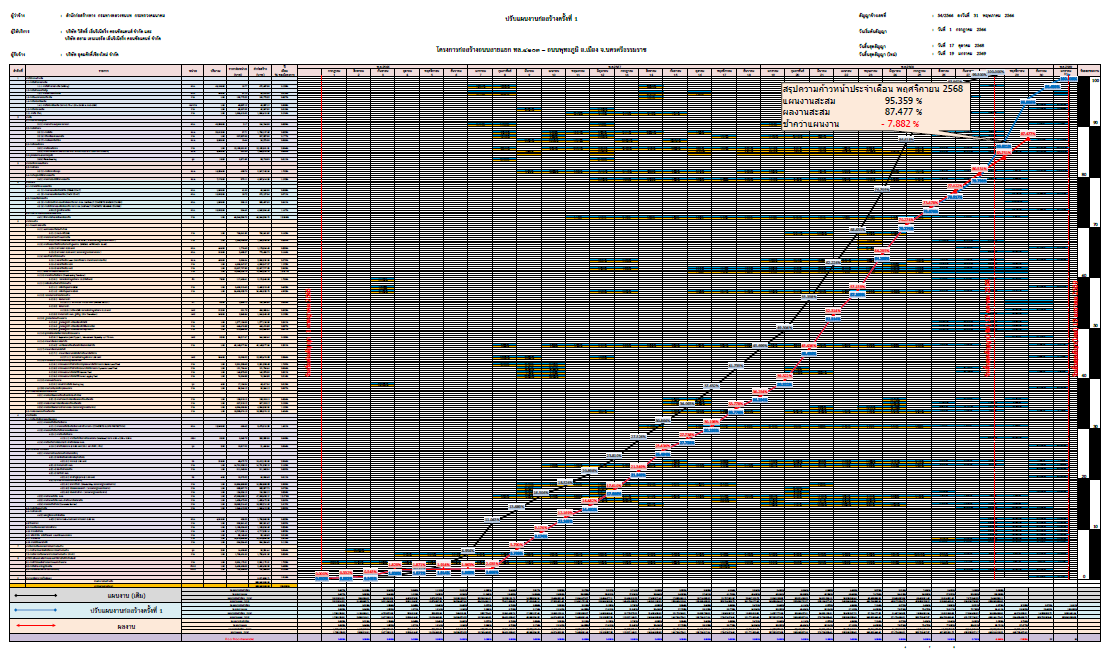Screen dimensions: 1108x649
Task: Select the ปรับแผนงานก่อสร้างครั้งที่ 1 title at top
Action: (x=541, y=19)
